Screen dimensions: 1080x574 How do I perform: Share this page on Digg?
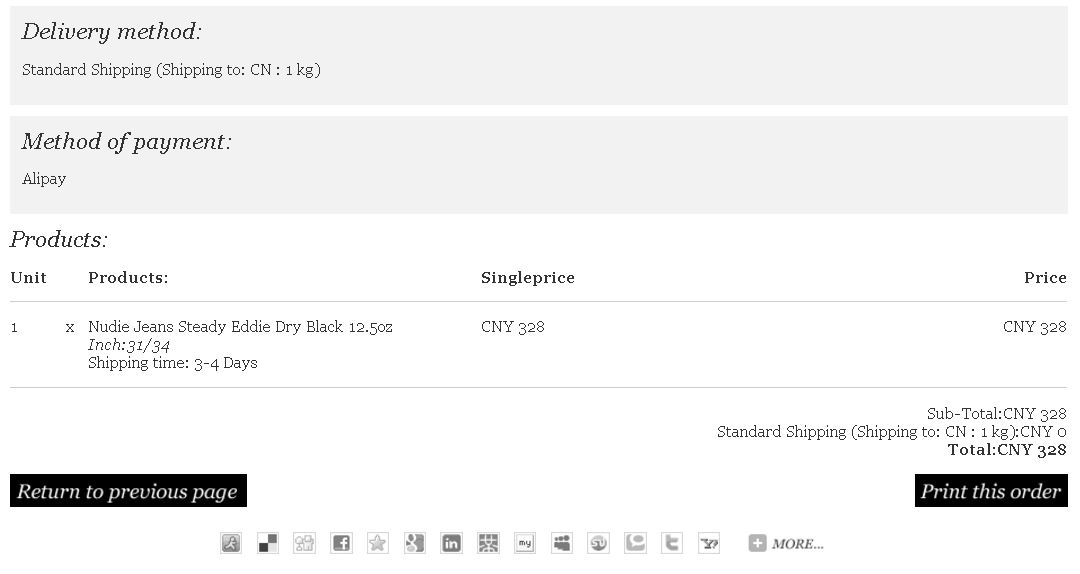pos(304,543)
